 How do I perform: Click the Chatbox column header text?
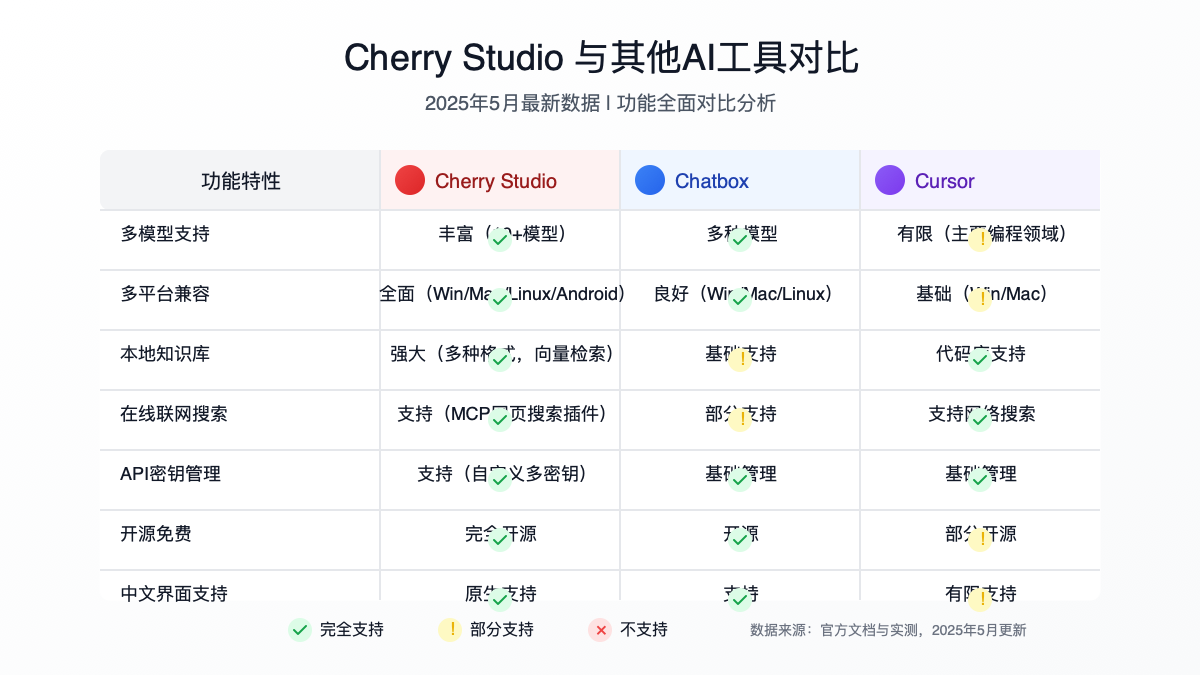(x=712, y=181)
